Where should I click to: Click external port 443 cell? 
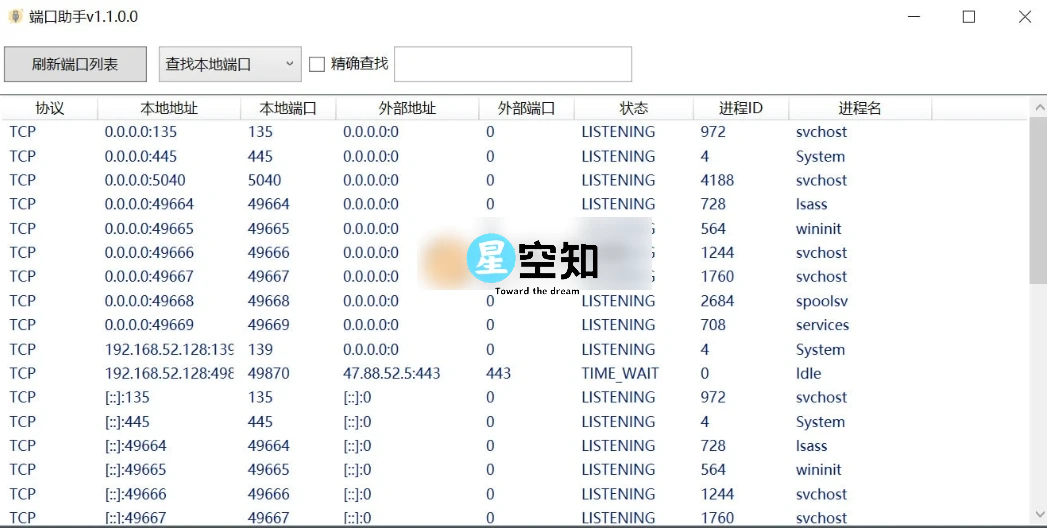pos(498,374)
